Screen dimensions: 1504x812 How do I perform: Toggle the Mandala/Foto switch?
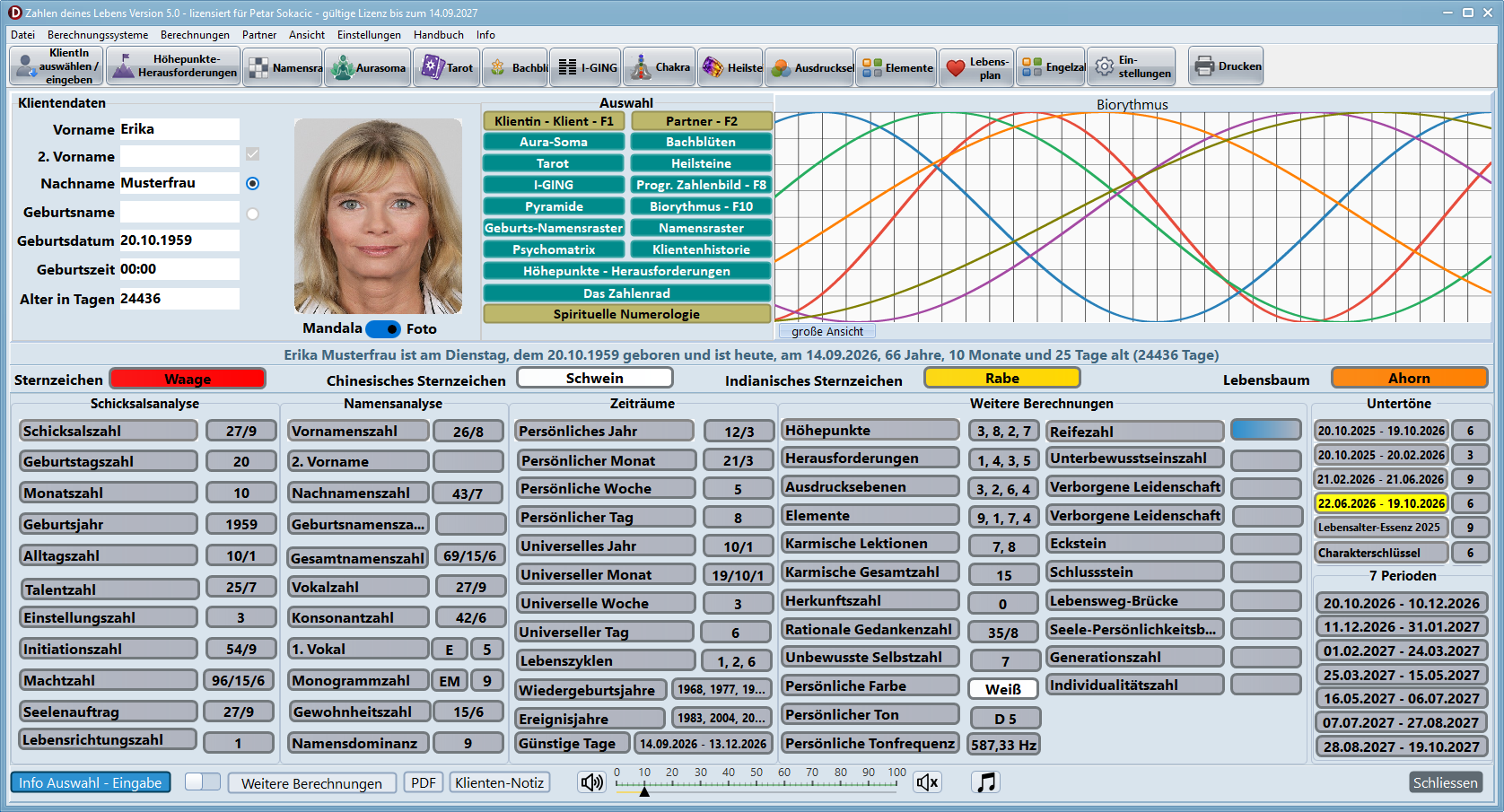pyautogui.click(x=384, y=329)
